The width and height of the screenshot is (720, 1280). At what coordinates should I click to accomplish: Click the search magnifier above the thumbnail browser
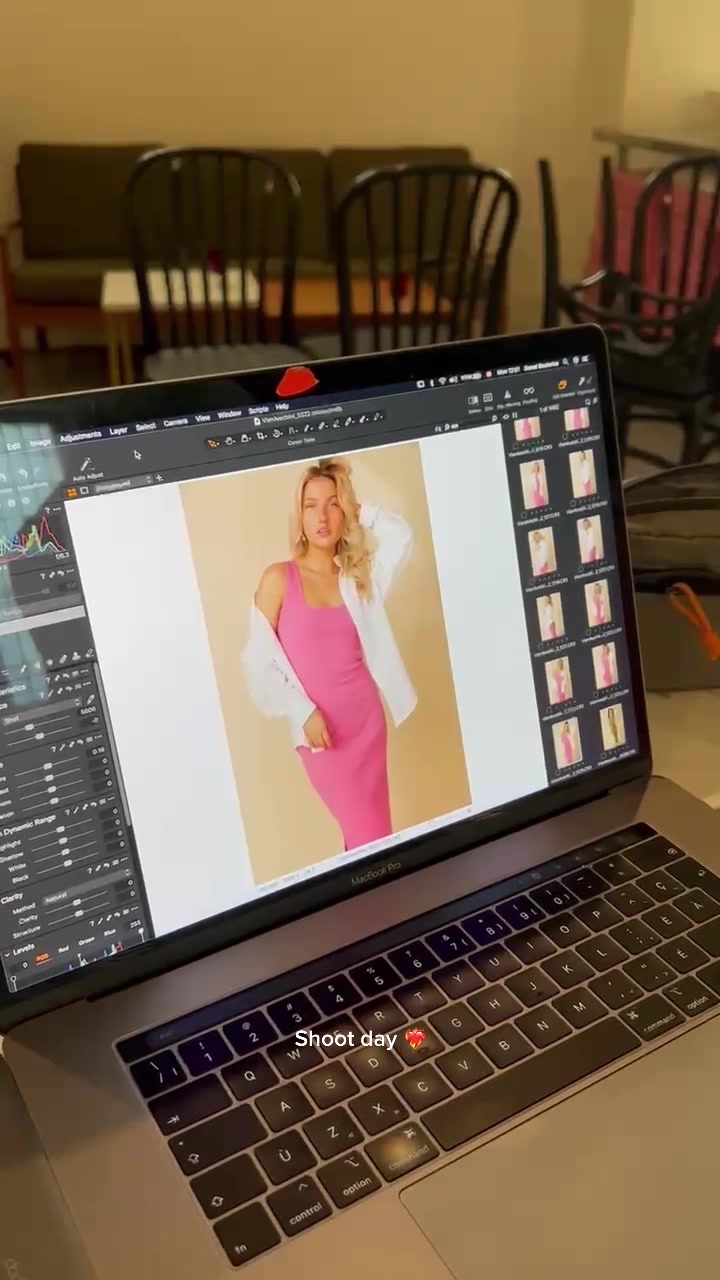tap(587, 402)
